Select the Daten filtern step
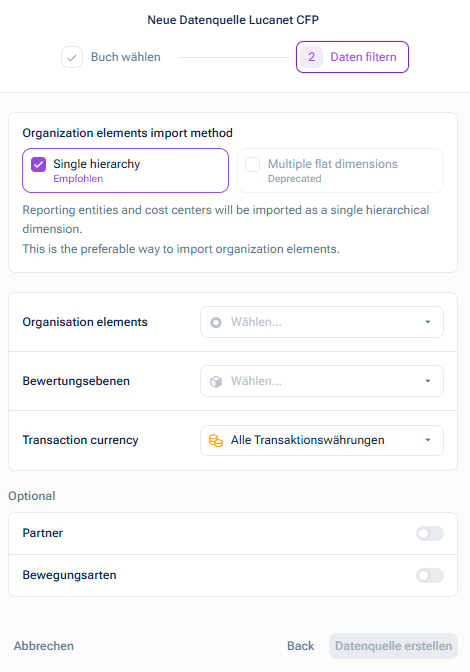 [352, 57]
